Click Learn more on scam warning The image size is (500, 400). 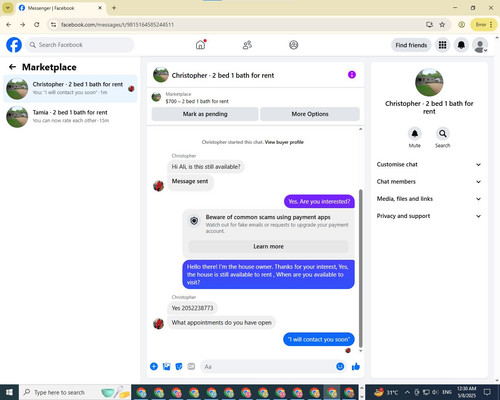click(268, 246)
